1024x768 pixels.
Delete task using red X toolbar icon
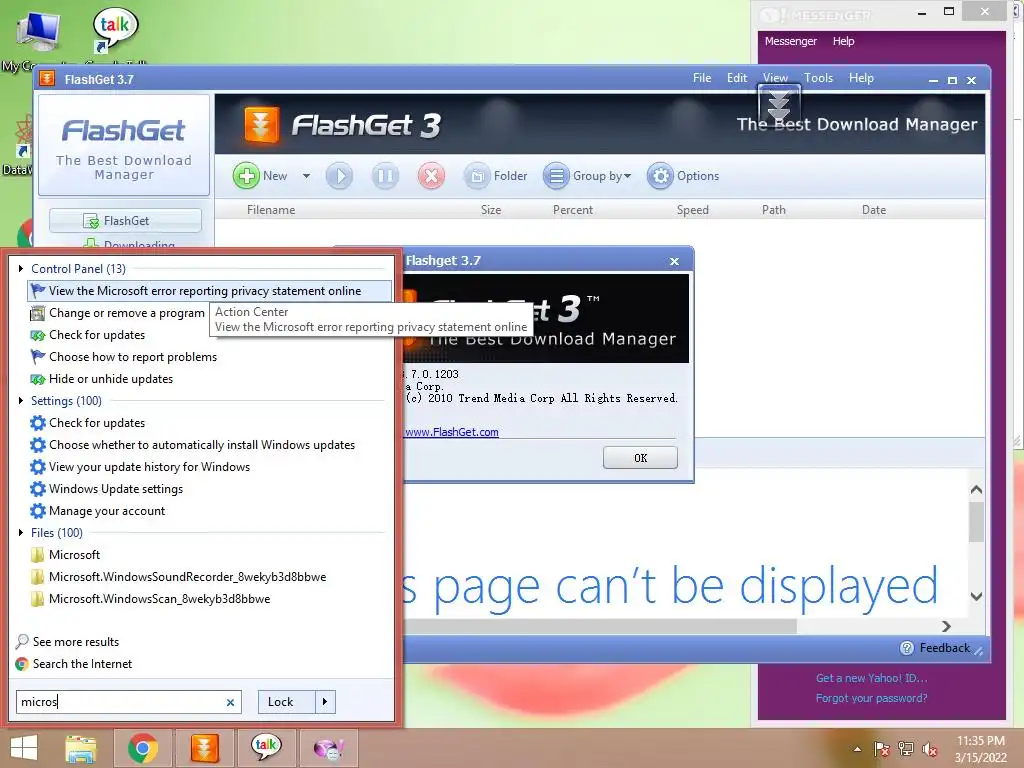coord(431,176)
